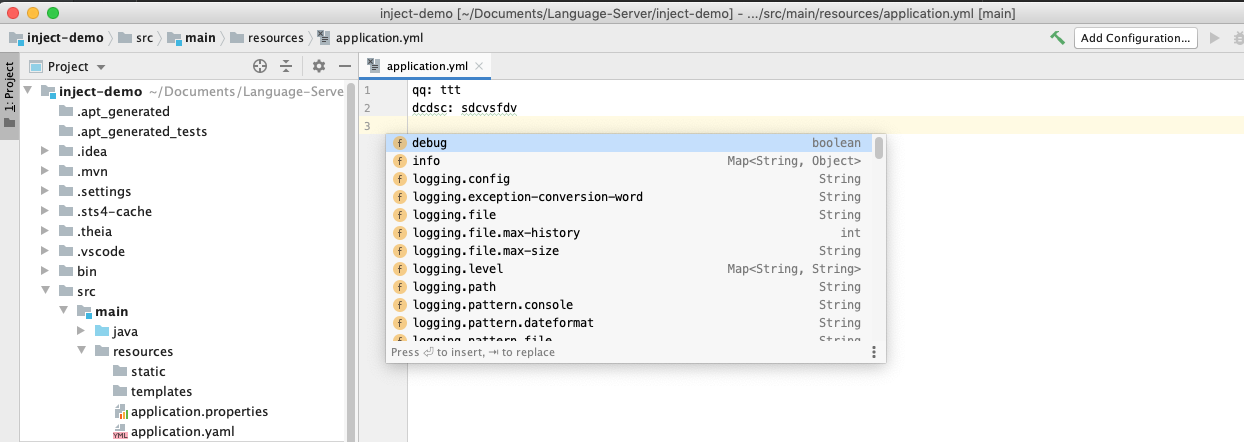This screenshot has width=1244, height=442.
Task: Choose logging.file.max-size suggestion
Action: 629,251
